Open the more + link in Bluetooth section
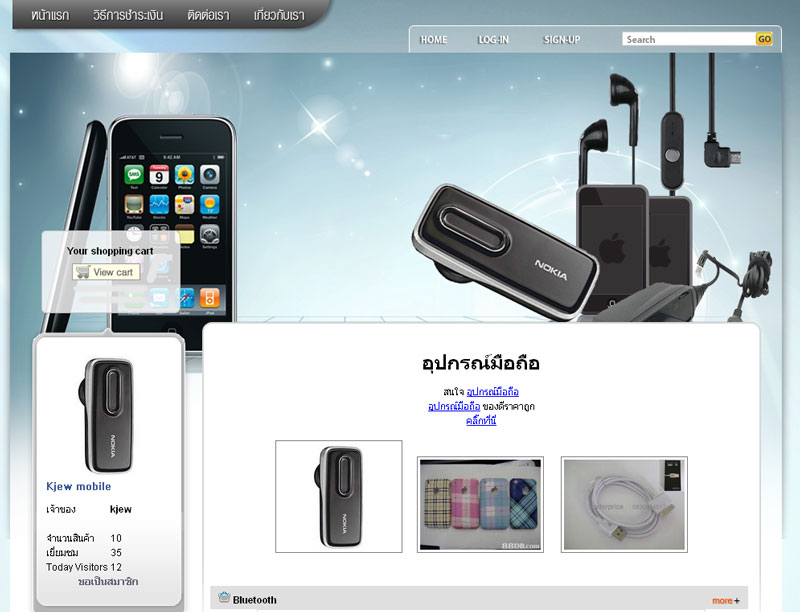This screenshot has height=612, width=800. click(726, 601)
